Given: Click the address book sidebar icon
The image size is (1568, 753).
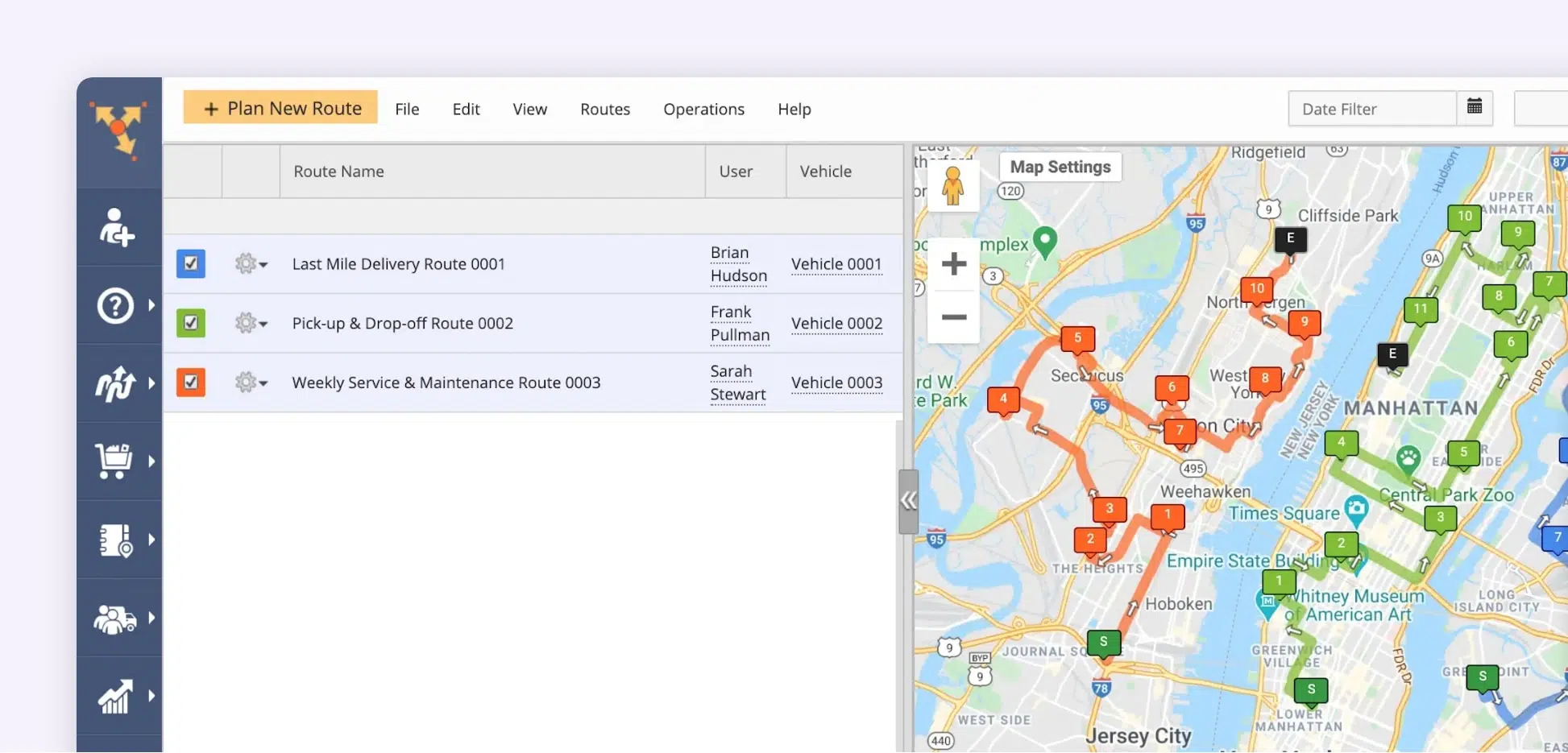Looking at the screenshot, I should coord(115,540).
